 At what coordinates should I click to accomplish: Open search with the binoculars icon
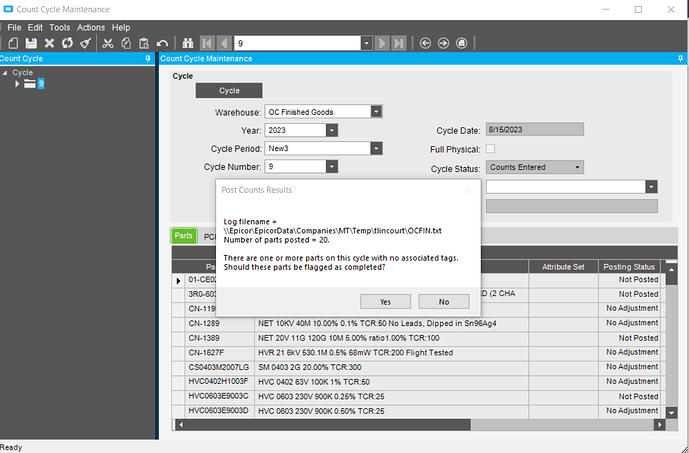pyautogui.click(x=188, y=43)
